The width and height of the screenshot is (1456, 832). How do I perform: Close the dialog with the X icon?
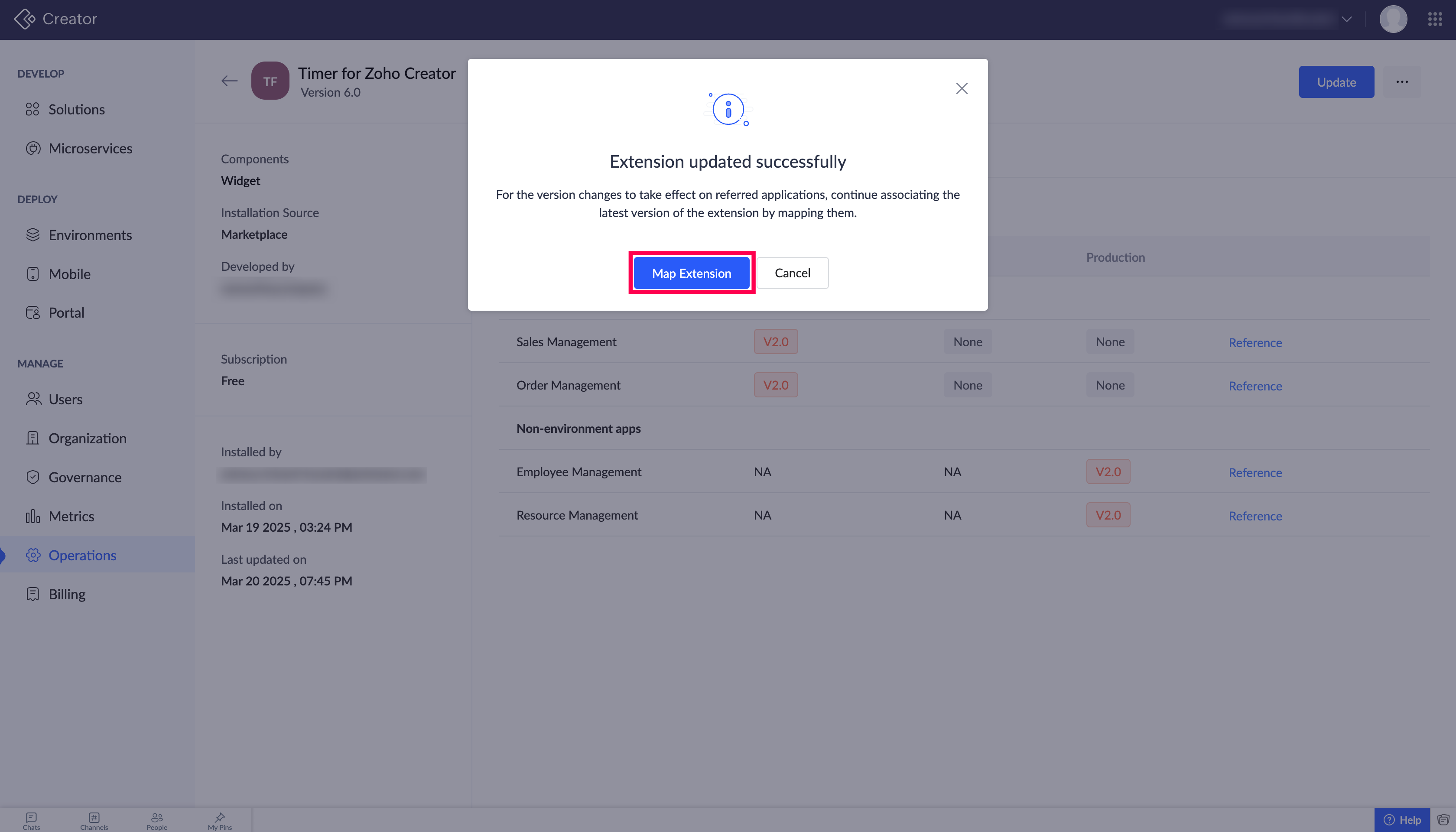(x=962, y=88)
